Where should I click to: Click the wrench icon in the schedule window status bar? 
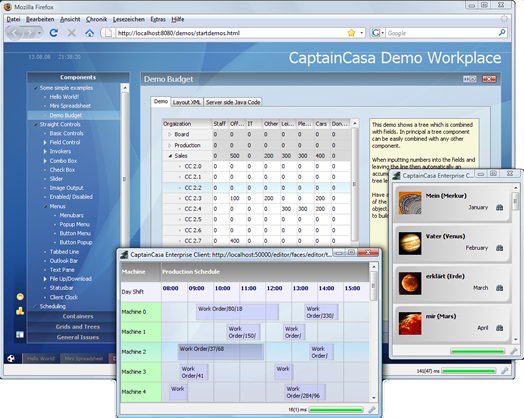point(372,409)
